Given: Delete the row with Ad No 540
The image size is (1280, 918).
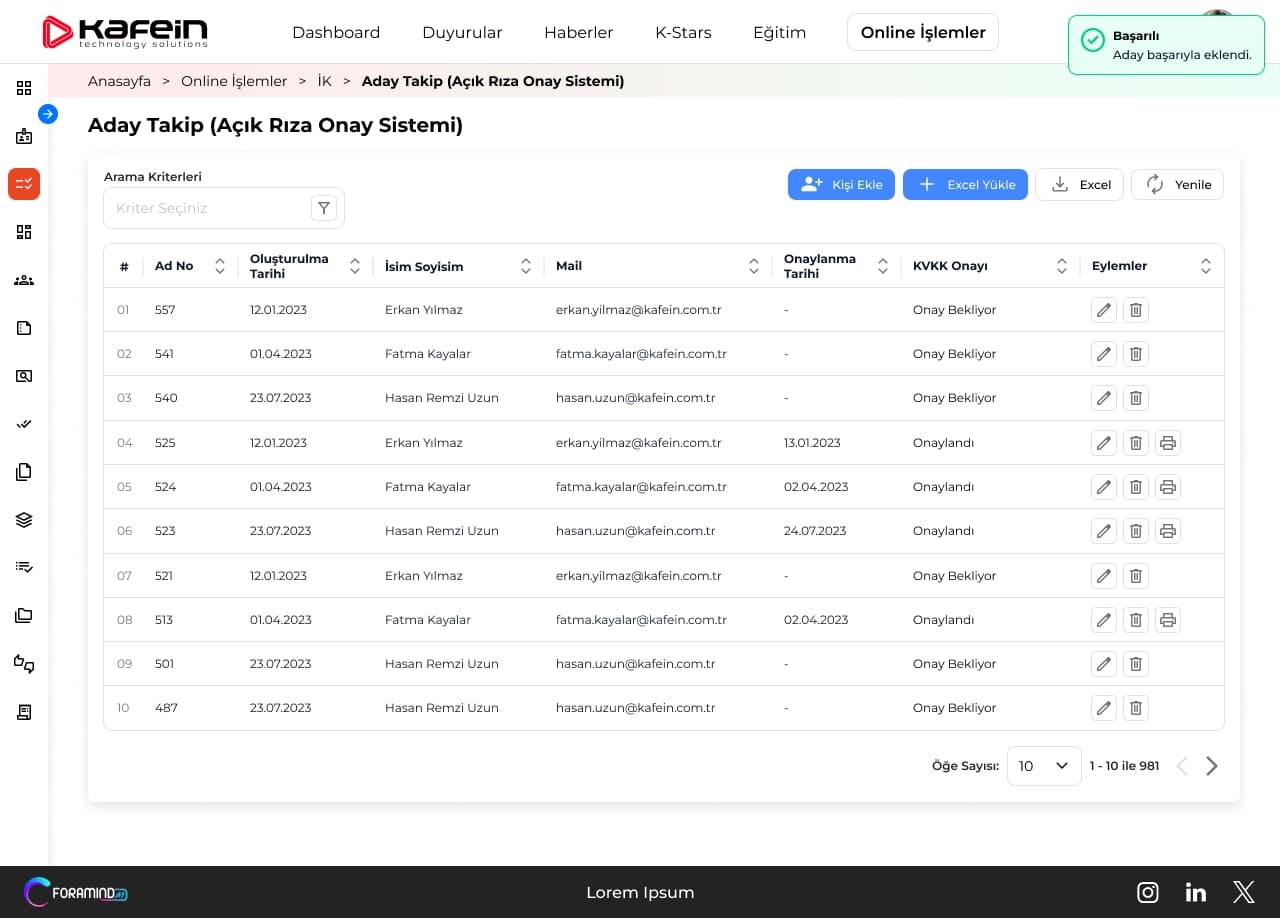Looking at the screenshot, I should 1136,398.
